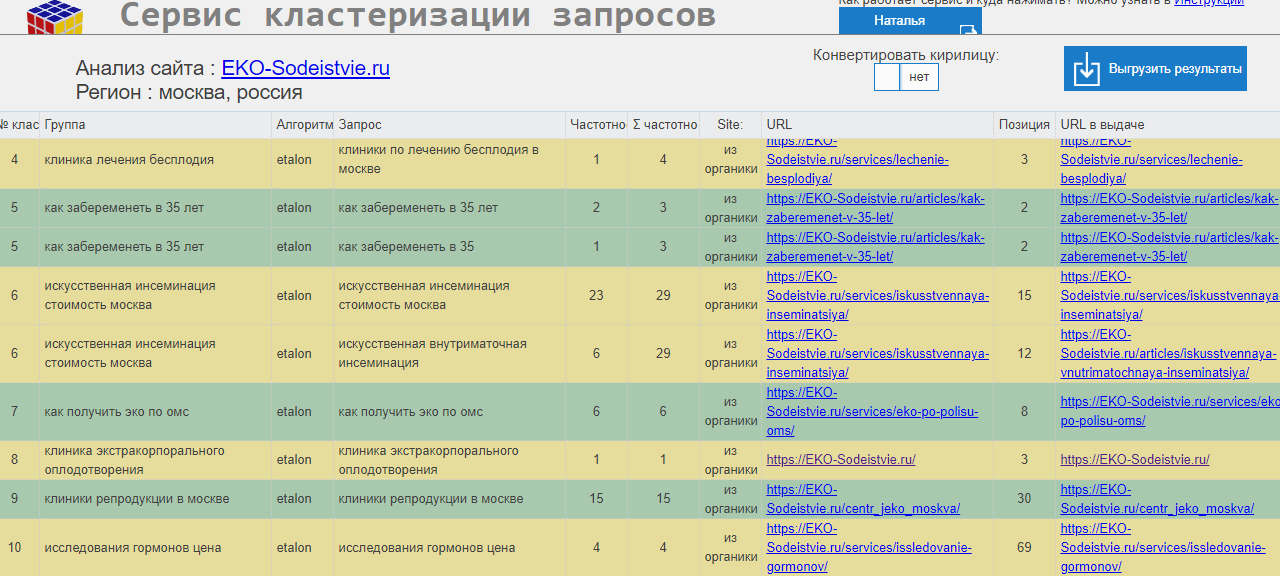Open URL link for искусственная инсеминация стоимость москва query

click(878, 295)
